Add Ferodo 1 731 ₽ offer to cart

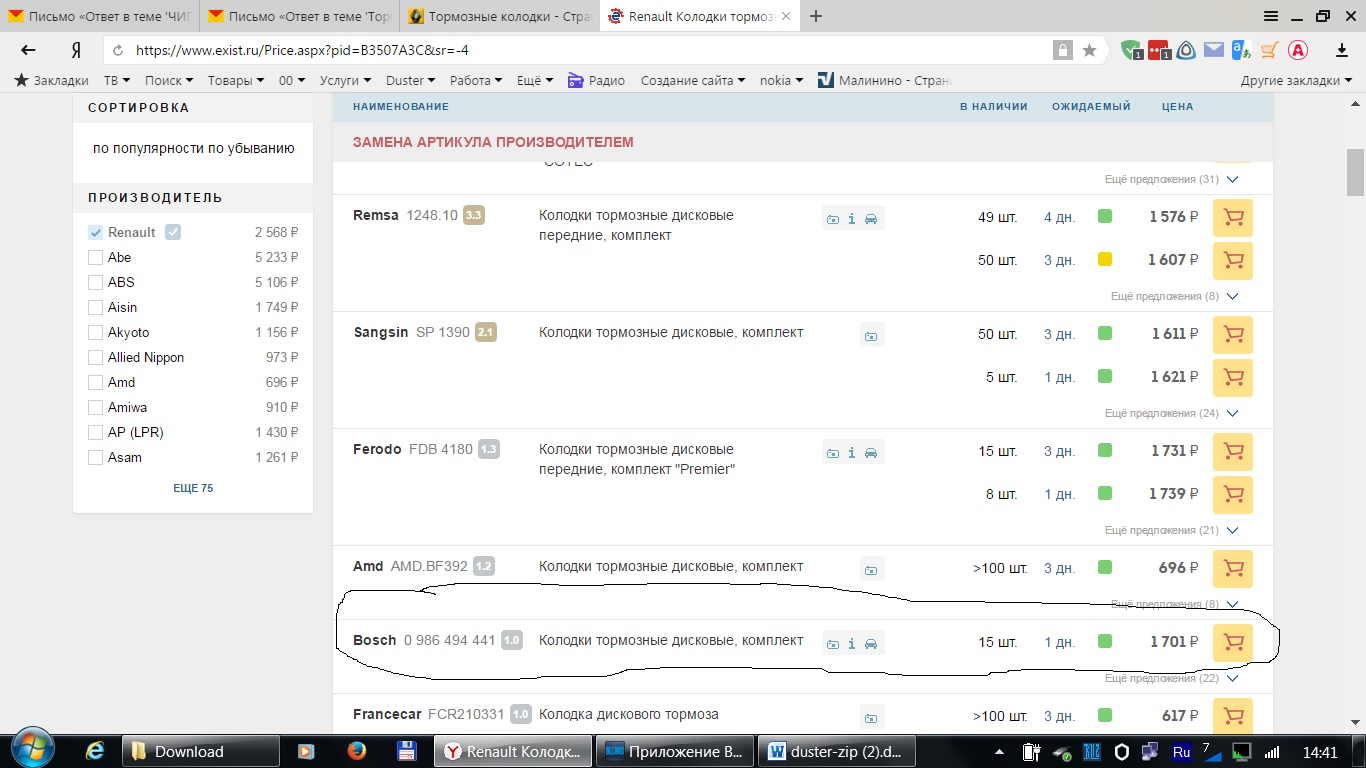1232,451
